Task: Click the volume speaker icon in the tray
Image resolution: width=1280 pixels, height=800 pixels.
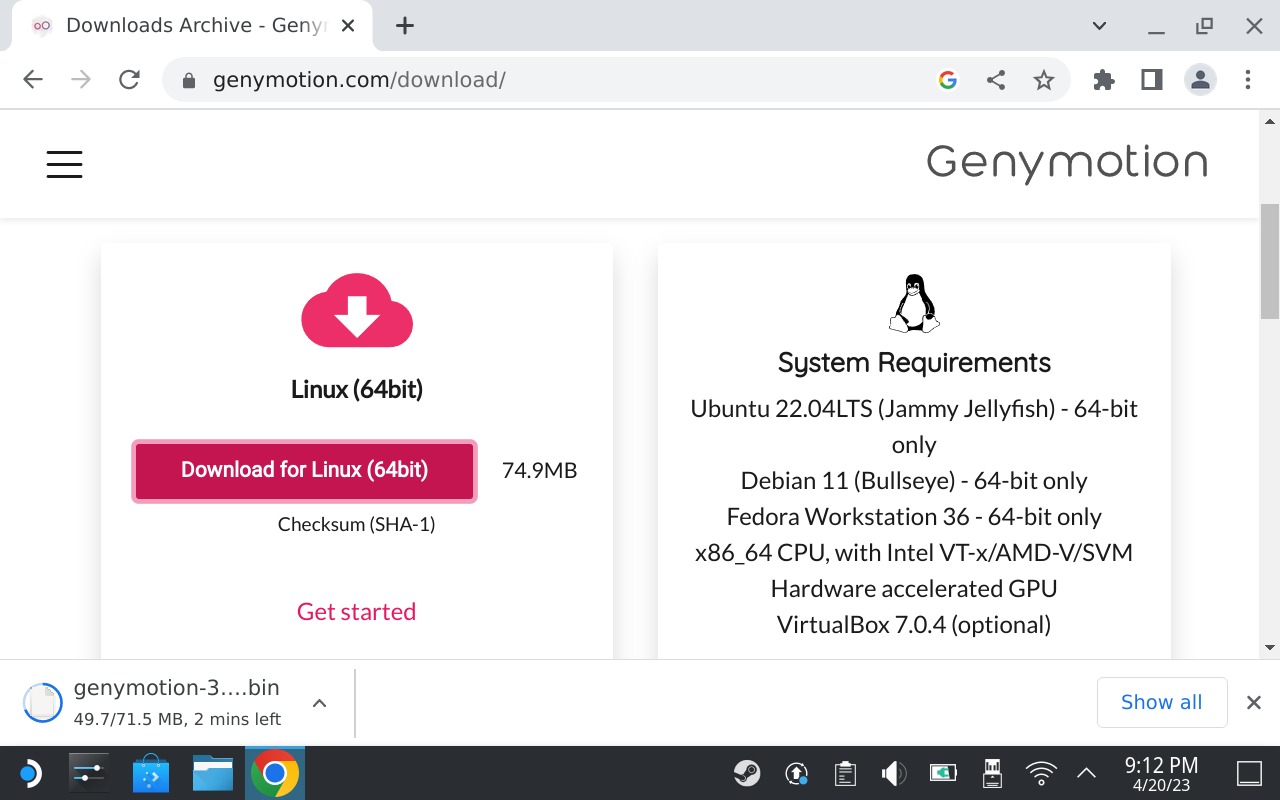Action: point(893,773)
